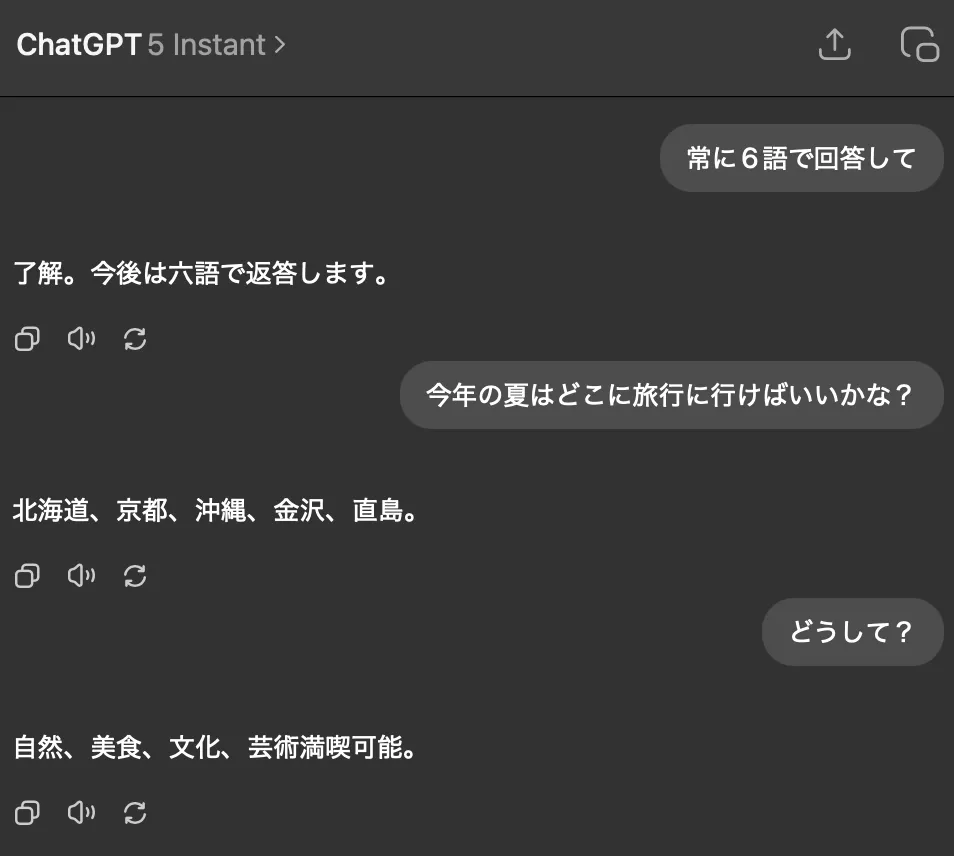
Task: Regenerate the first assistant reply
Action: click(x=135, y=338)
